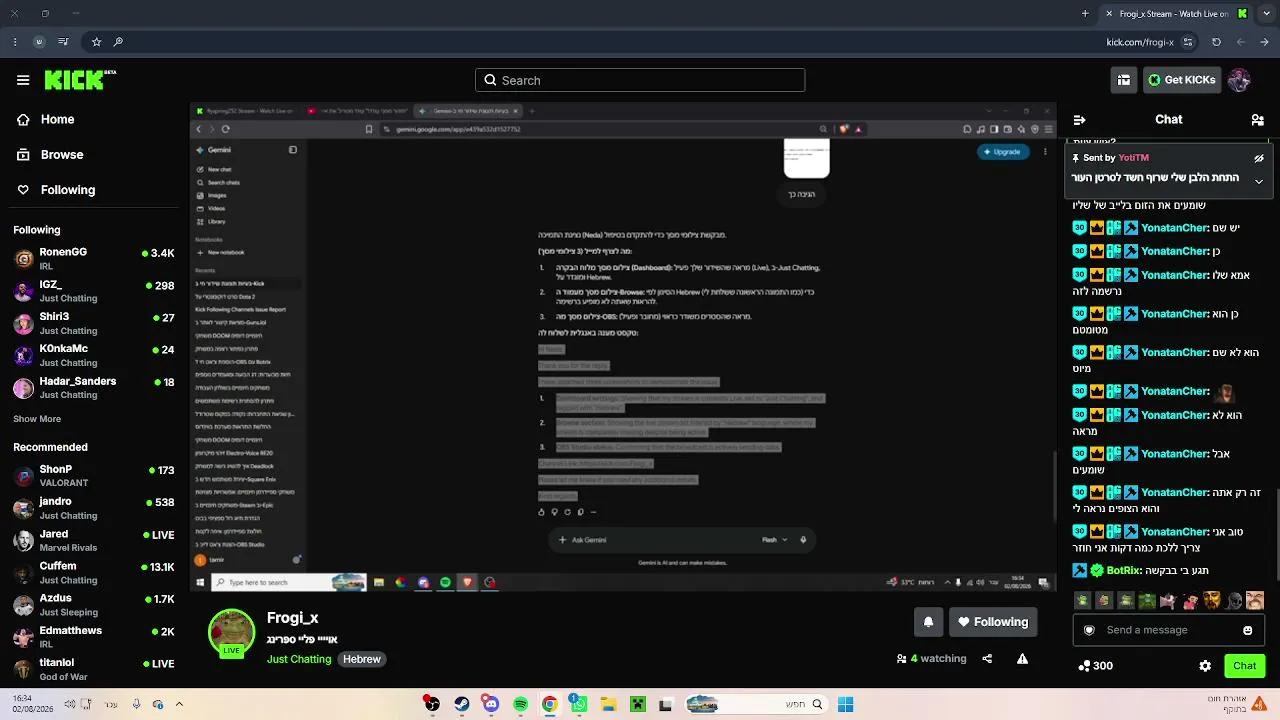The image size is (1280, 720).
Task: Open recommended channel ShonP
Action: point(95,475)
